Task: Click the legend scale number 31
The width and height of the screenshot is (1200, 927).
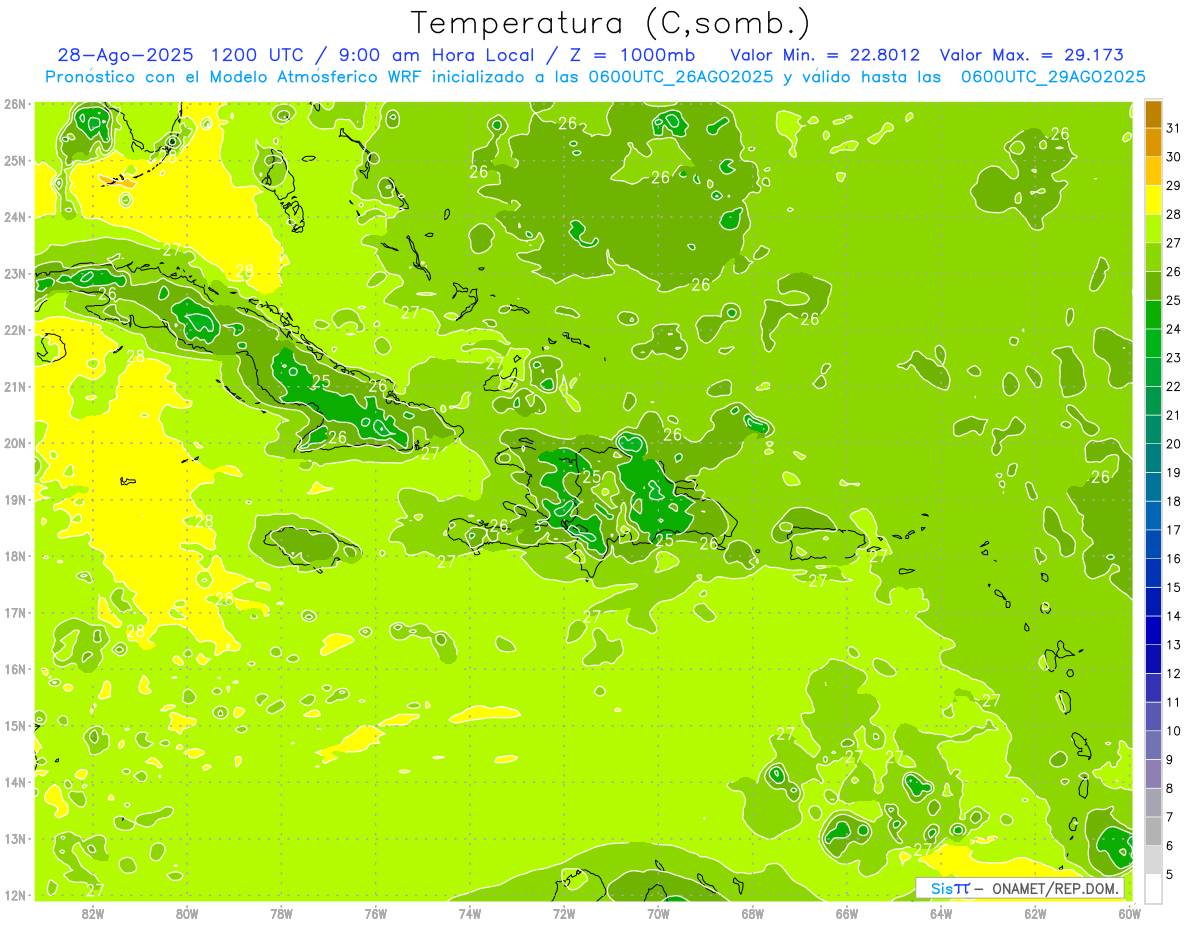Action: click(1173, 128)
